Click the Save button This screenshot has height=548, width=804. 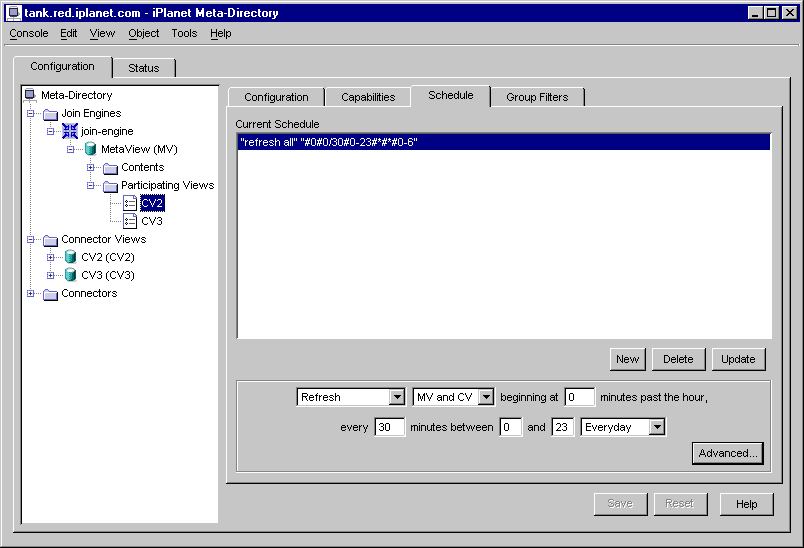pos(620,504)
